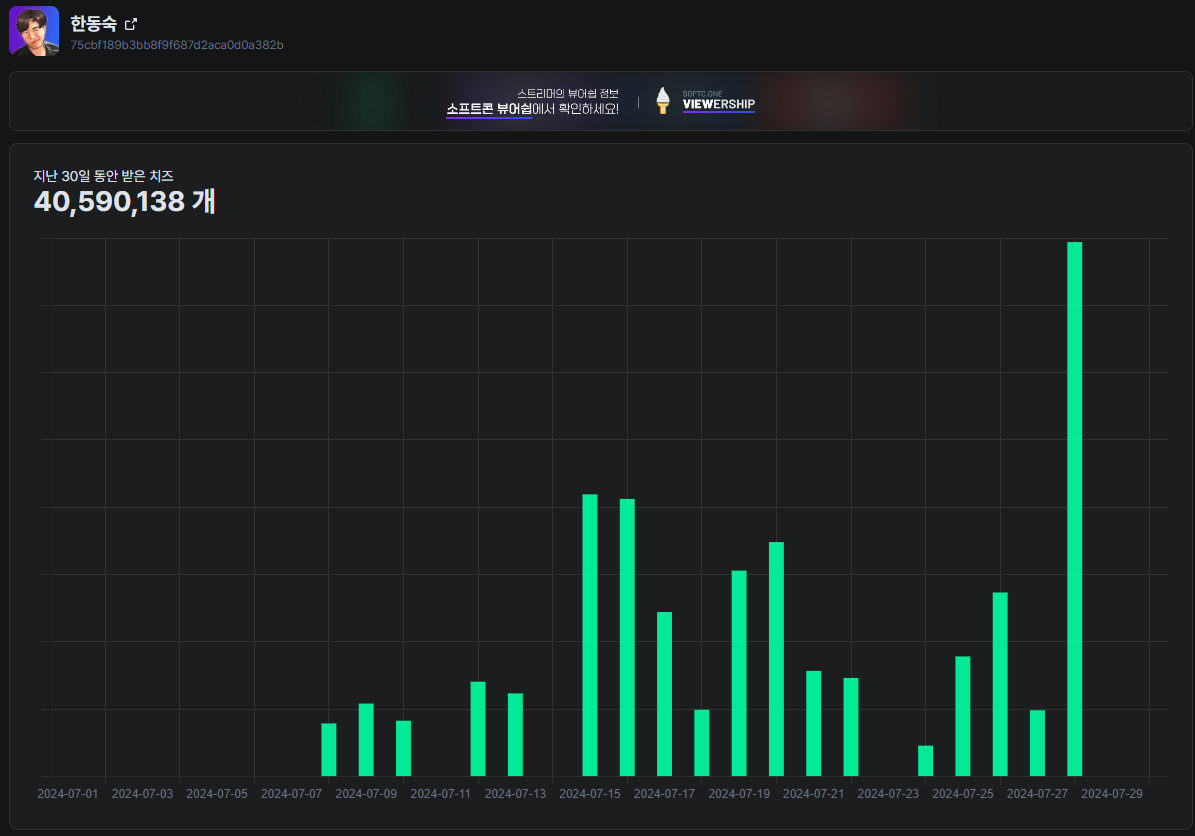
Task: Click the 2024-07-01 axis date label
Action: pos(68,794)
